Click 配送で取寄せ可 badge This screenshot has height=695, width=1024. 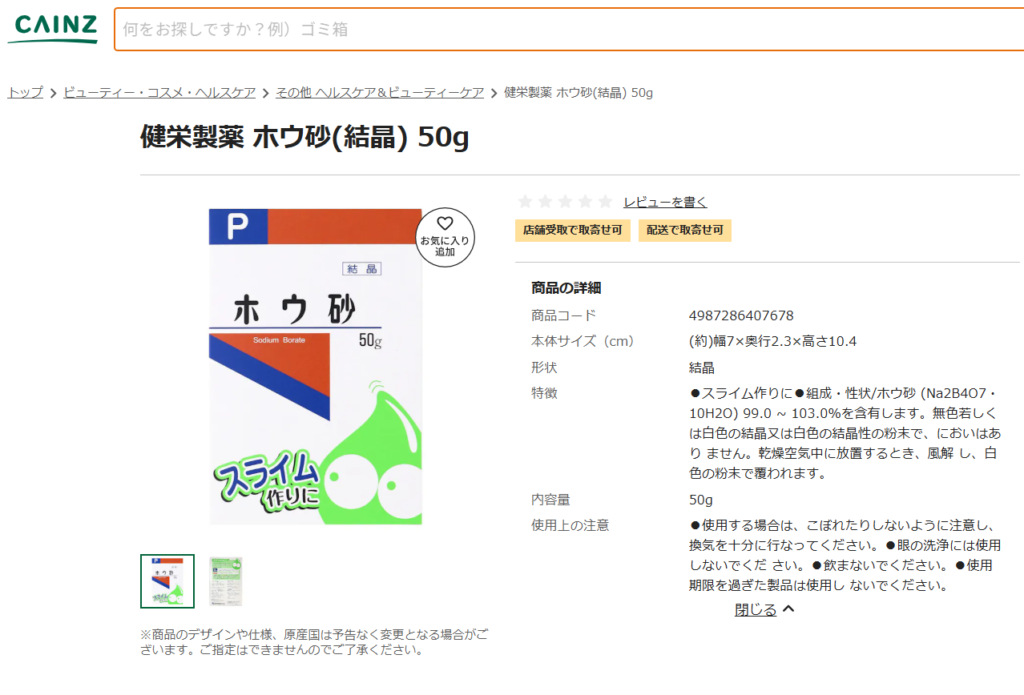point(684,230)
